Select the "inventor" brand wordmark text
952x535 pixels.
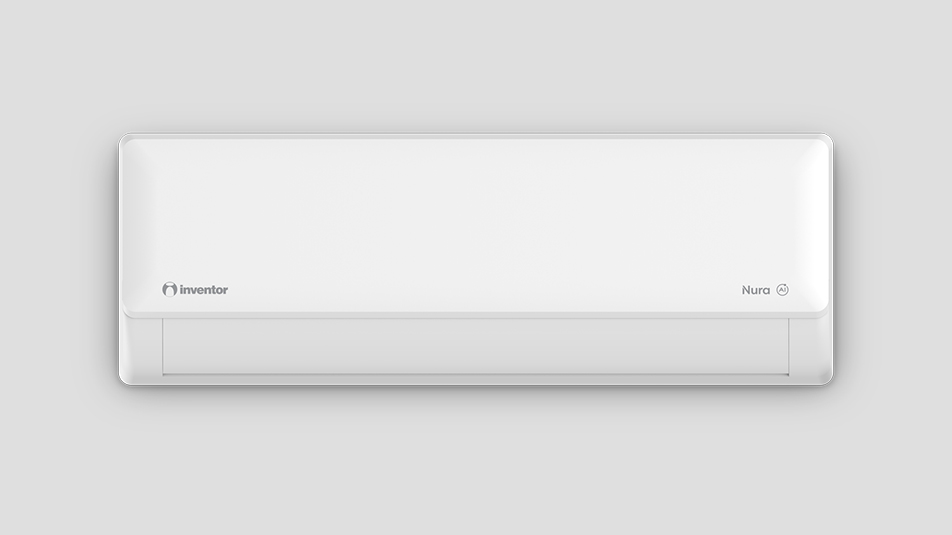click(x=204, y=290)
